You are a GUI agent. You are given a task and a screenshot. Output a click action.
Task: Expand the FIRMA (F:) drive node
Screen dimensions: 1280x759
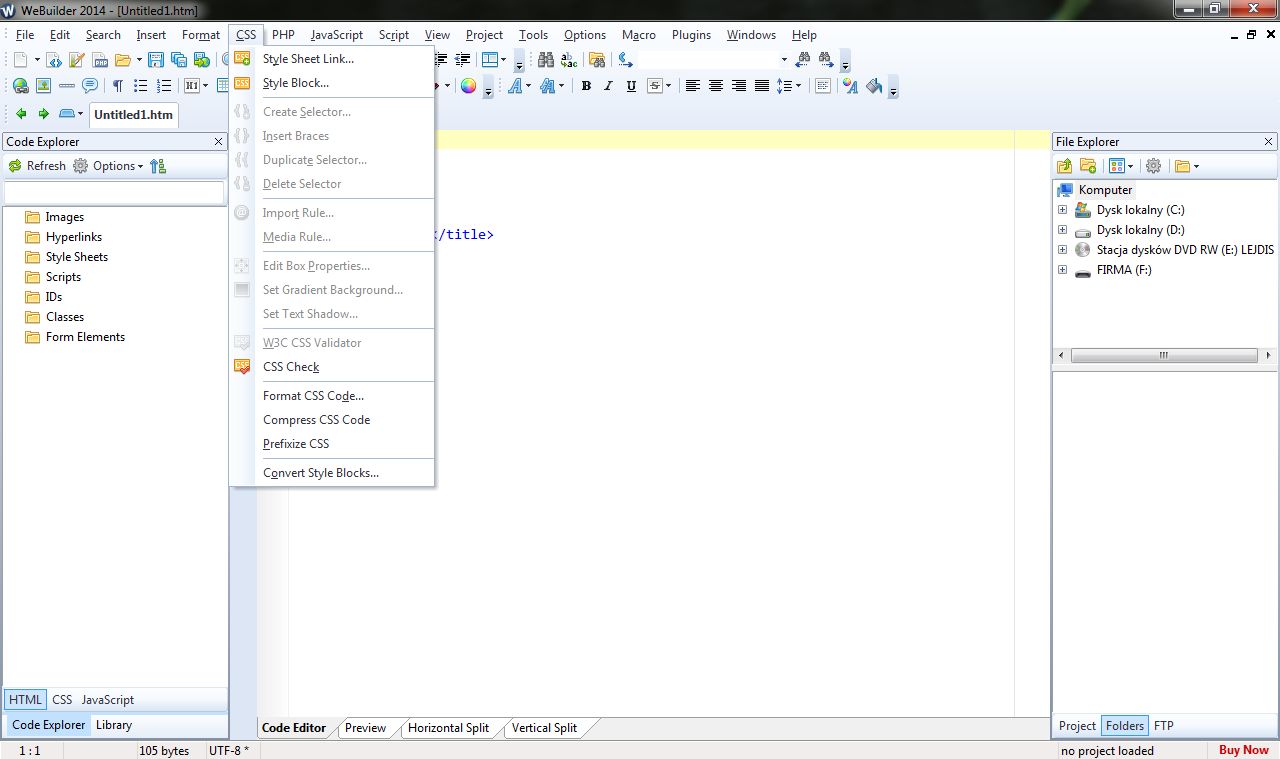(x=1062, y=270)
